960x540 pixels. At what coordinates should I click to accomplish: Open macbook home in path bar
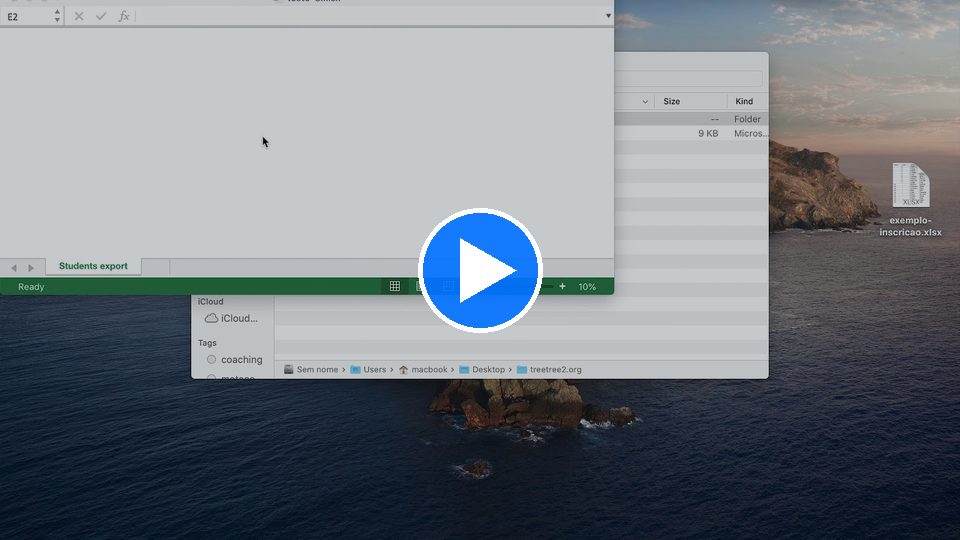(423, 369)
